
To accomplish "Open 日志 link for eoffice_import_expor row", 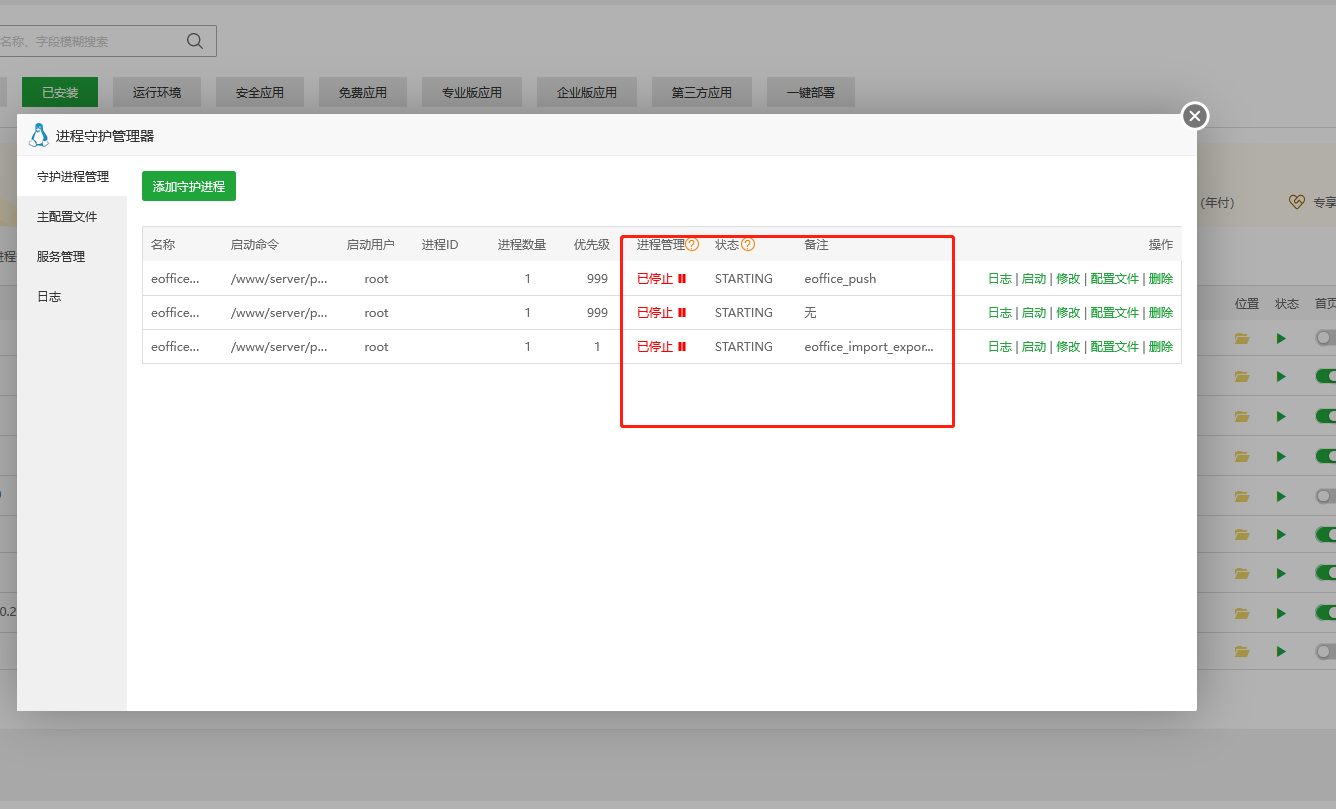I will pos(1000,347).
